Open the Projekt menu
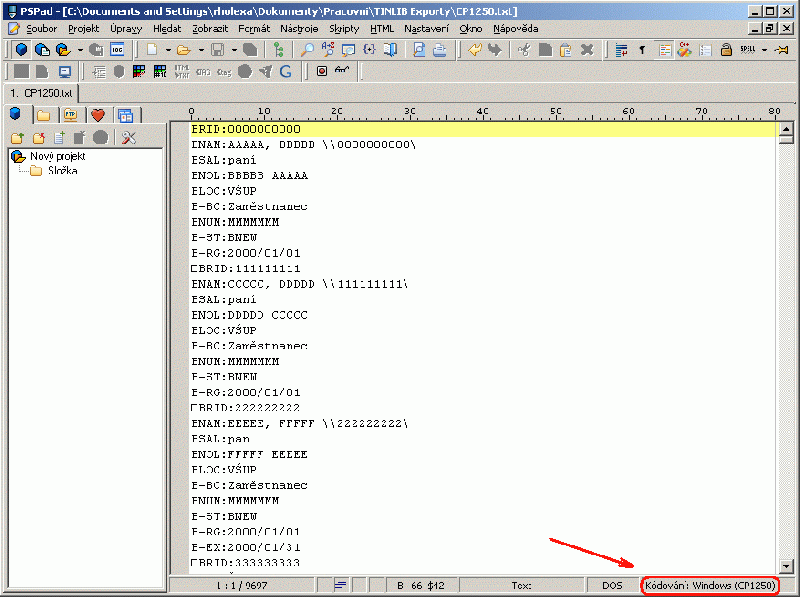 click(x=84, y=29)
